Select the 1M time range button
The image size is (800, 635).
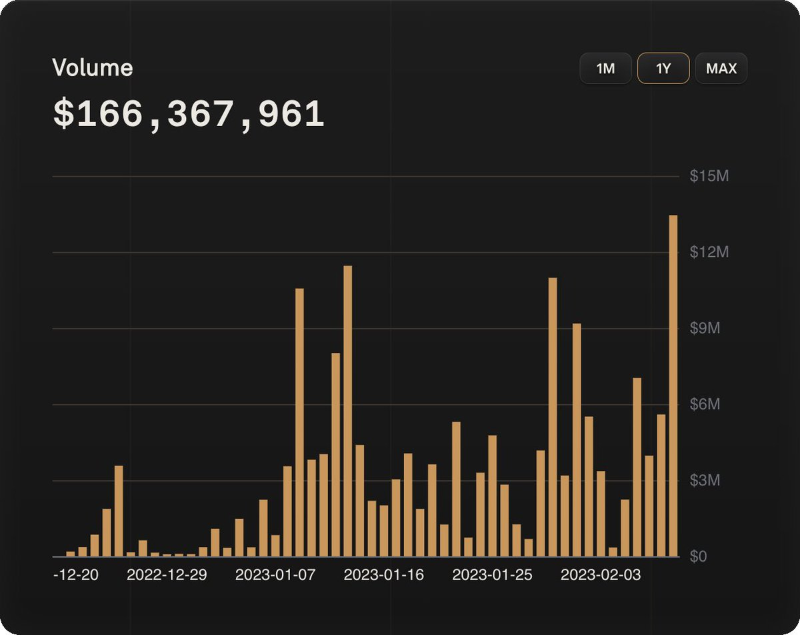point(605,69)
